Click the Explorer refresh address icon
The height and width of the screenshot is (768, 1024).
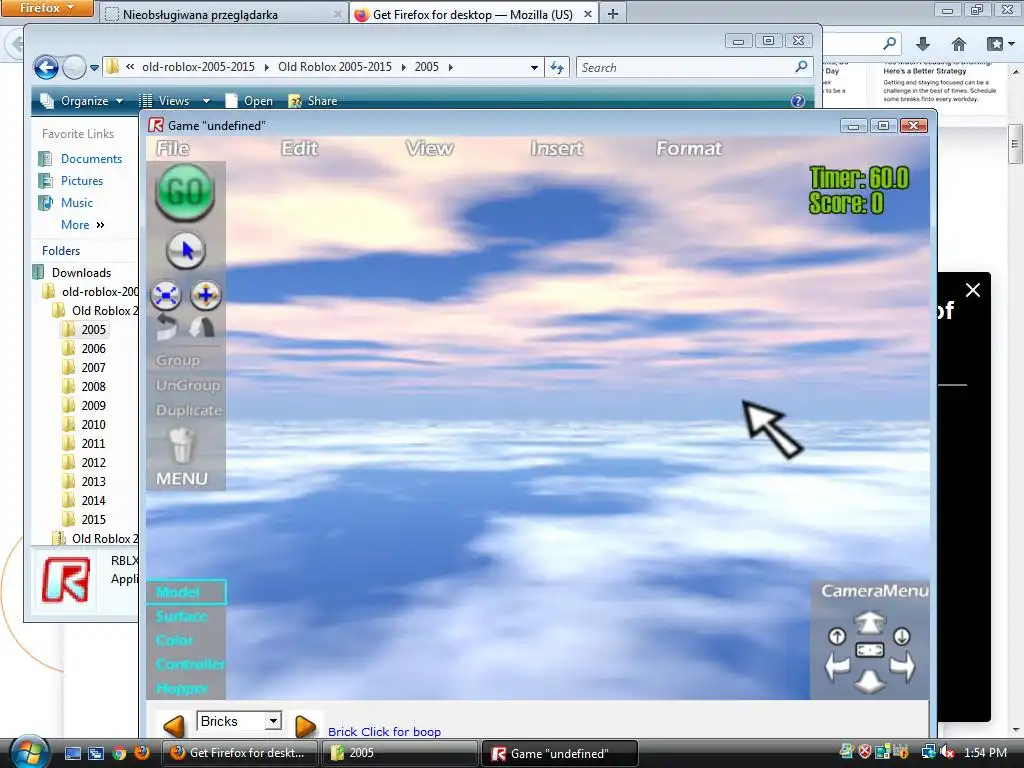[x=557, y=67]
